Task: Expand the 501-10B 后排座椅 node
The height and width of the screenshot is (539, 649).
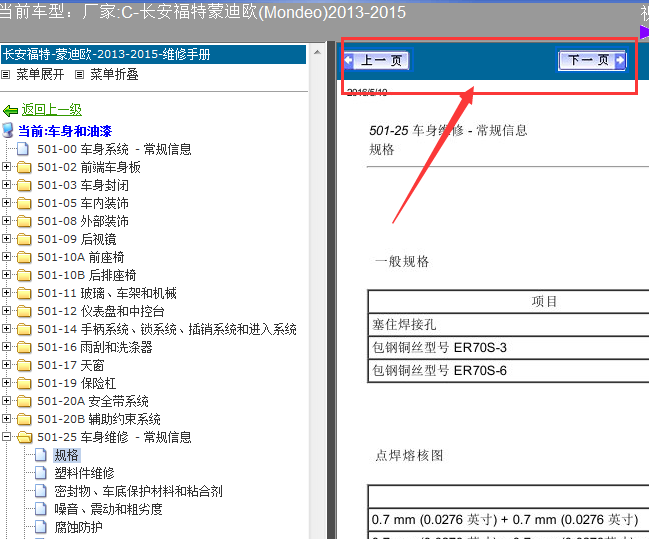Action: click(x=6, y=274)
